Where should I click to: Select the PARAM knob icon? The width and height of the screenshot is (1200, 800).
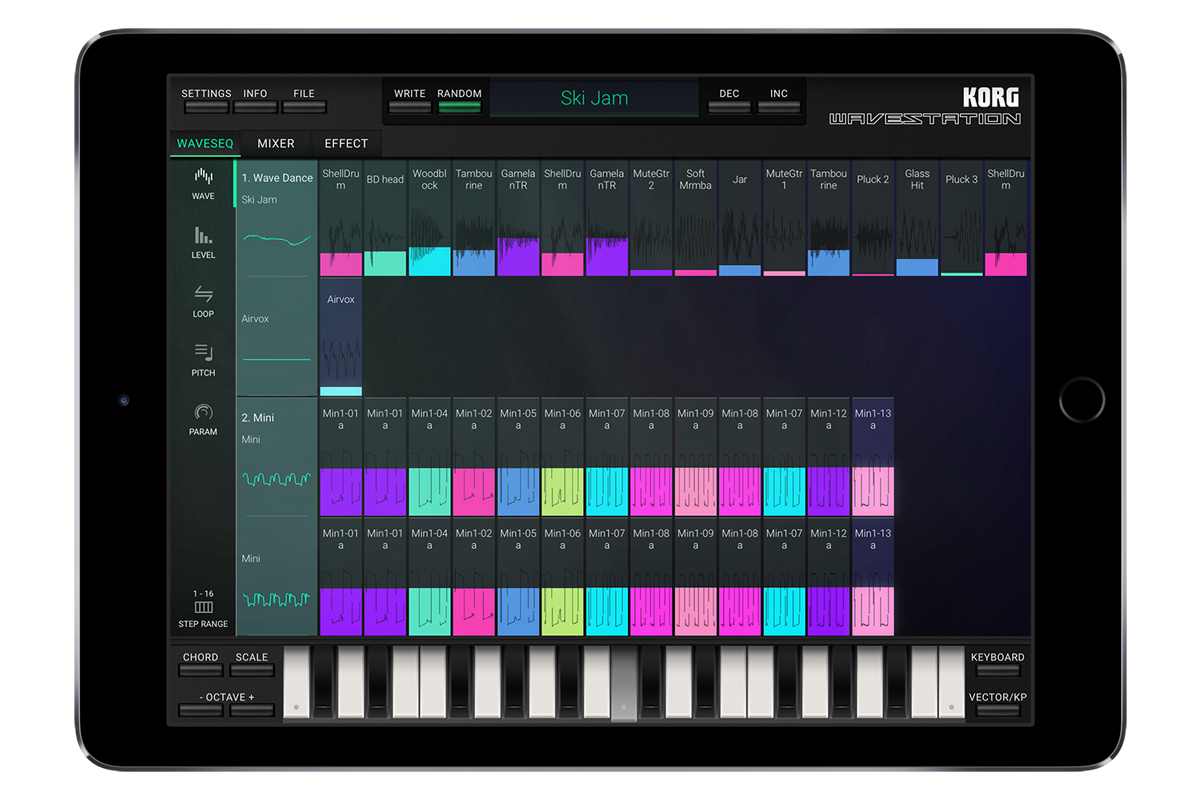point(203,418)
